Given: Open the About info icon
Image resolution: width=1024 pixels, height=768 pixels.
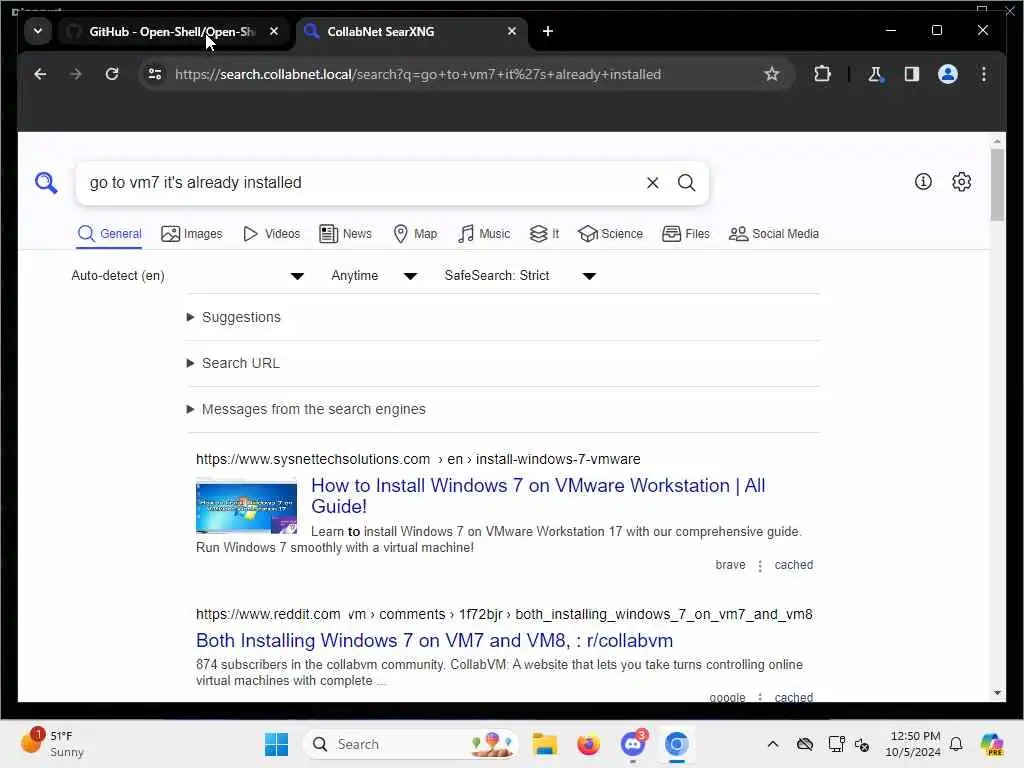Looking at the screenshot, I should tap(923, 182).
